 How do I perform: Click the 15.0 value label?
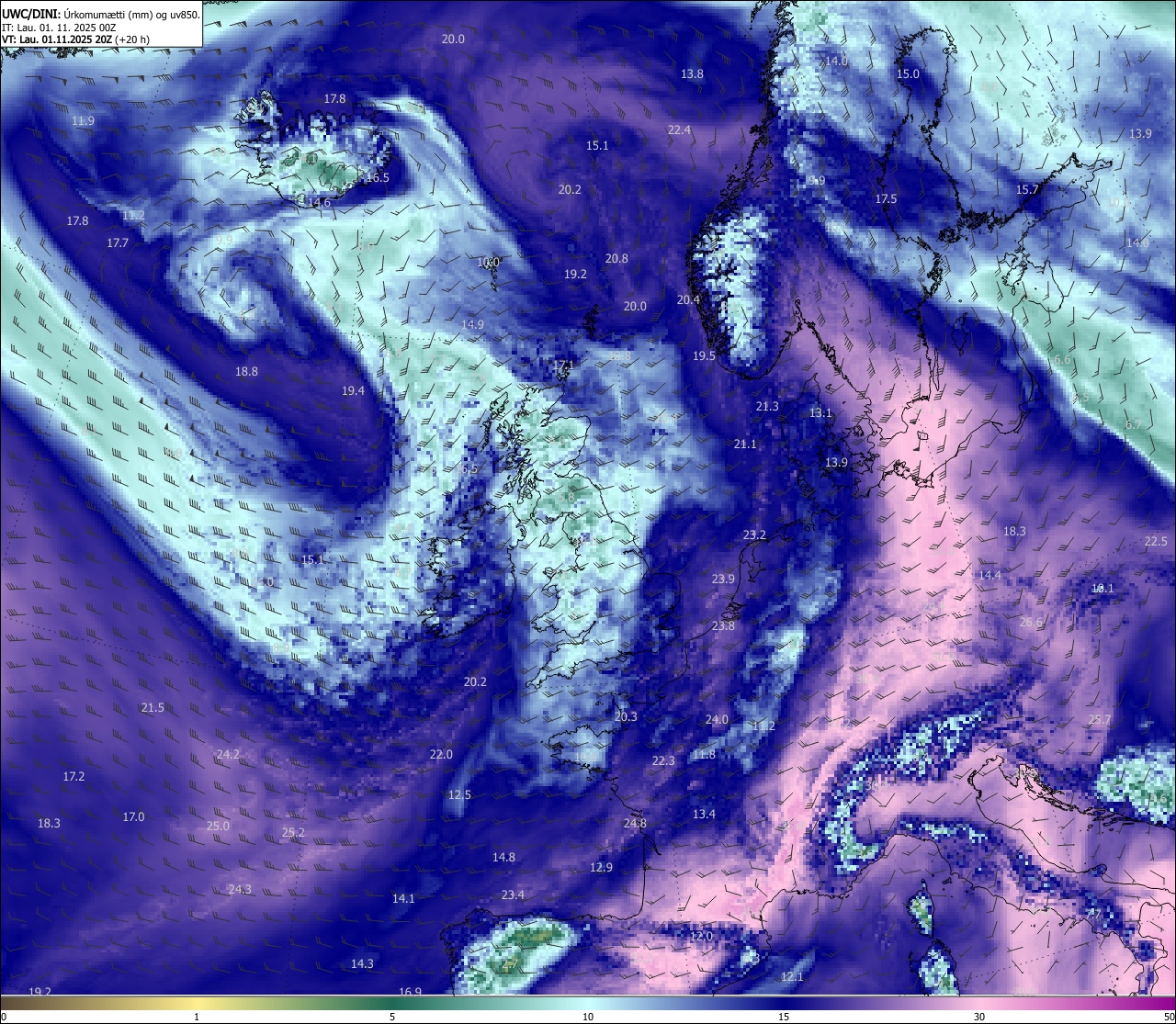click(908, 73)
